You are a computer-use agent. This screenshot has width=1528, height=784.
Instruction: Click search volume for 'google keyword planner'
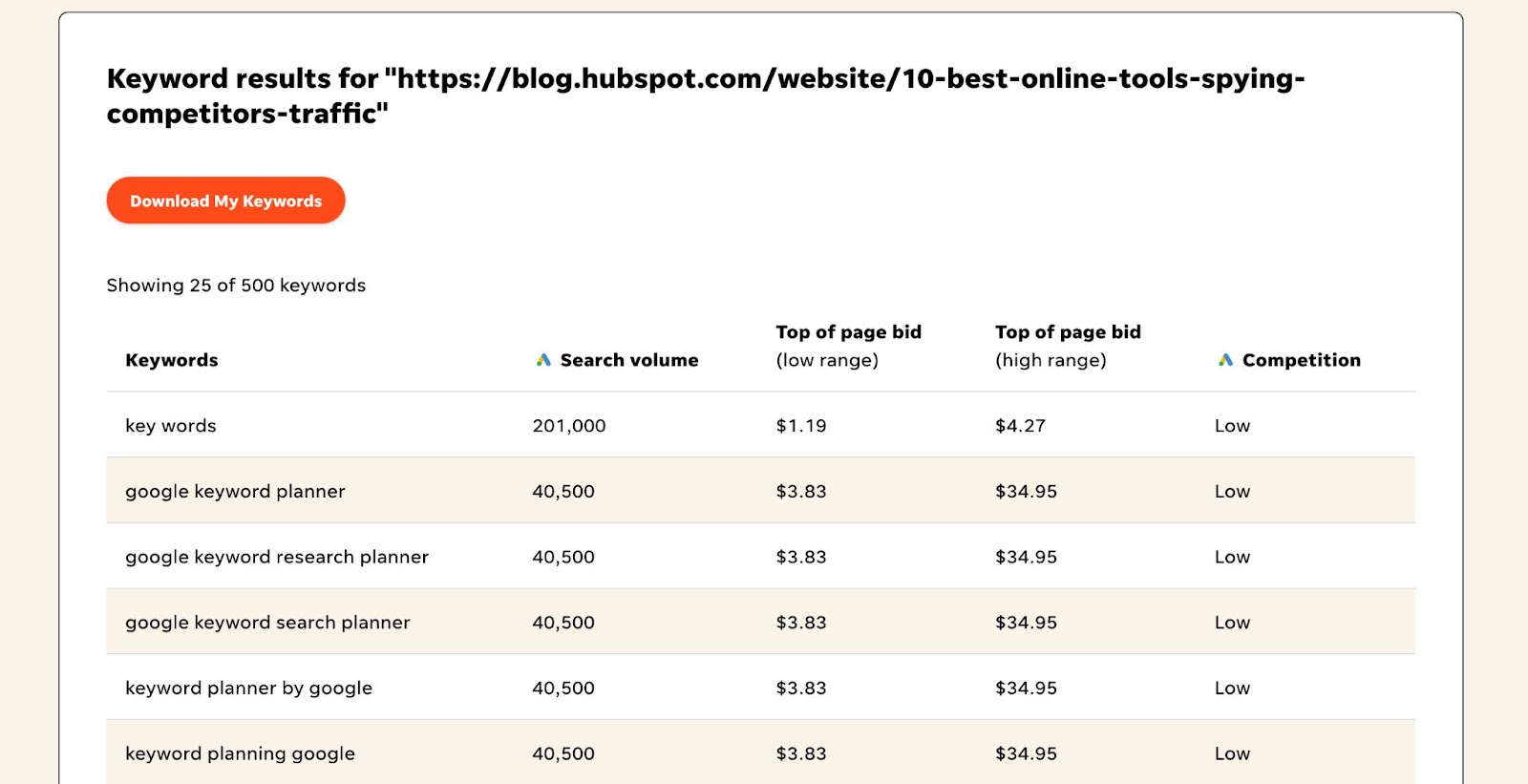tap(563, 492)
